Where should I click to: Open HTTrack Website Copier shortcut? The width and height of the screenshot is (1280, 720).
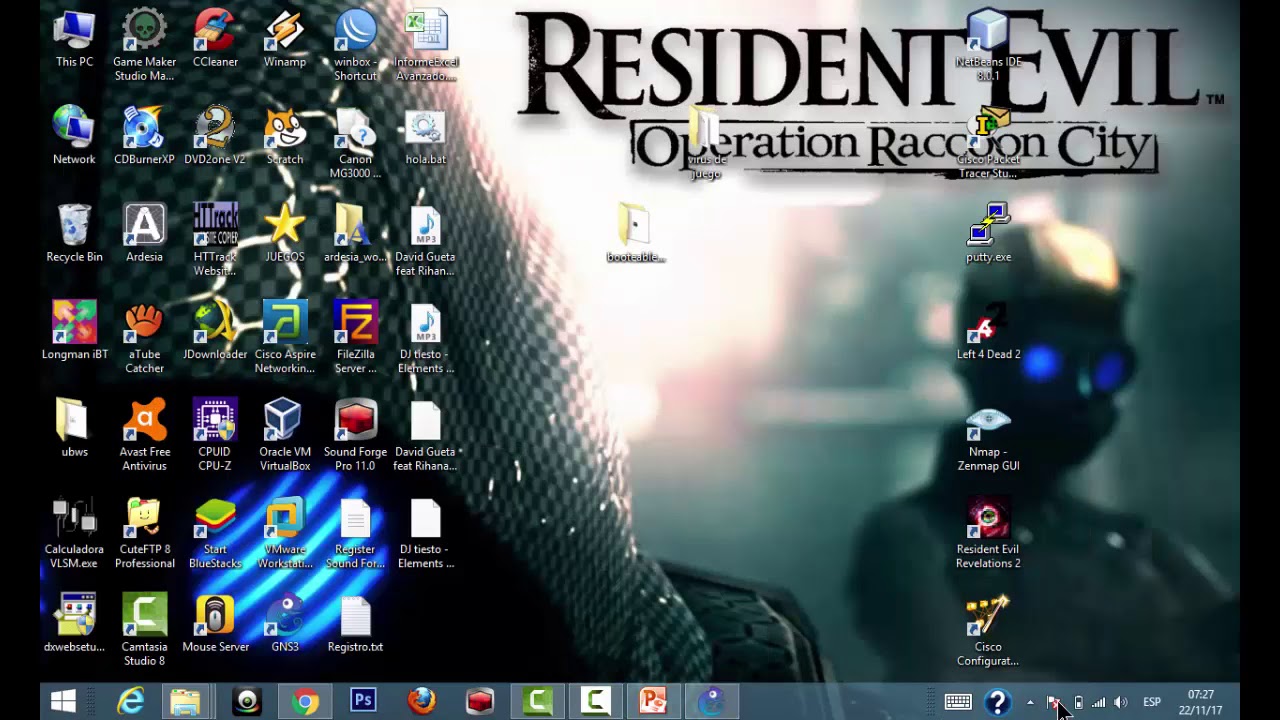(215, 240)
